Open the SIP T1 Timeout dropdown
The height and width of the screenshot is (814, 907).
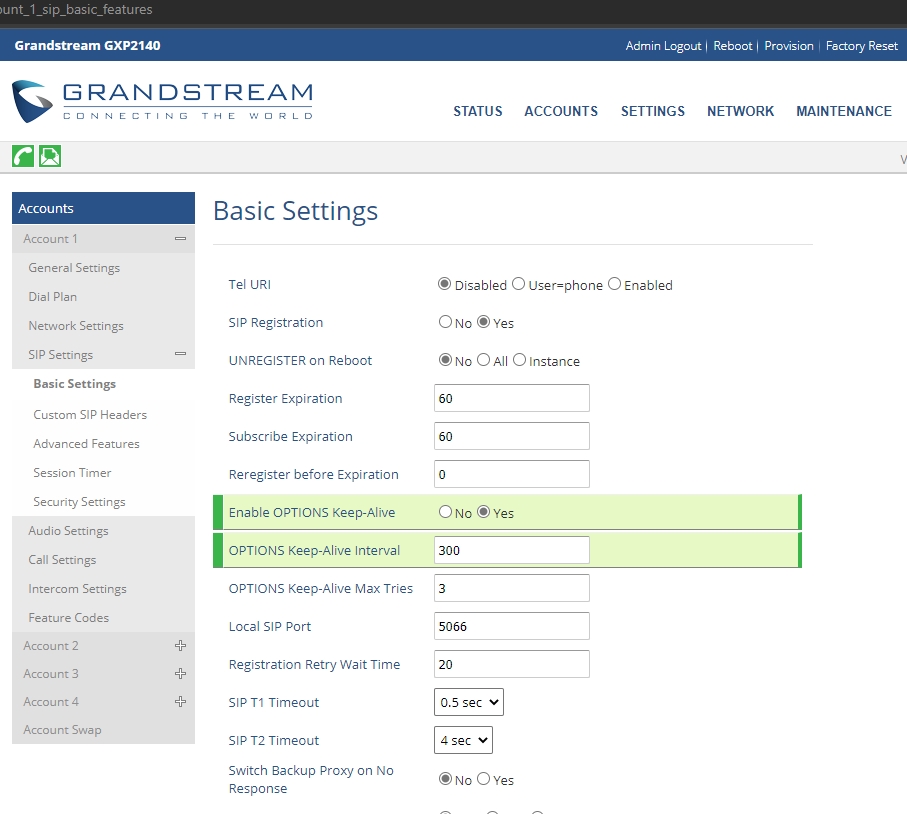469,703
